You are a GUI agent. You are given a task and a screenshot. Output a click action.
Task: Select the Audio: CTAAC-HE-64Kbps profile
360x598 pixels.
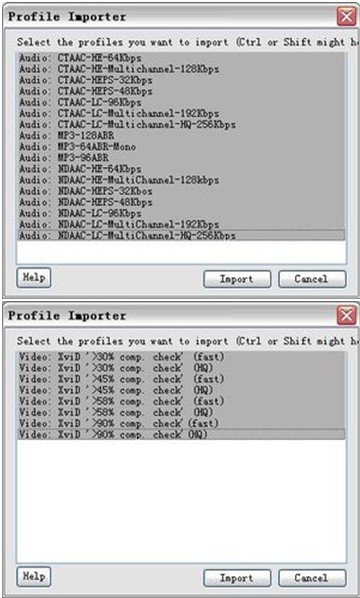(x=180, y=58)
